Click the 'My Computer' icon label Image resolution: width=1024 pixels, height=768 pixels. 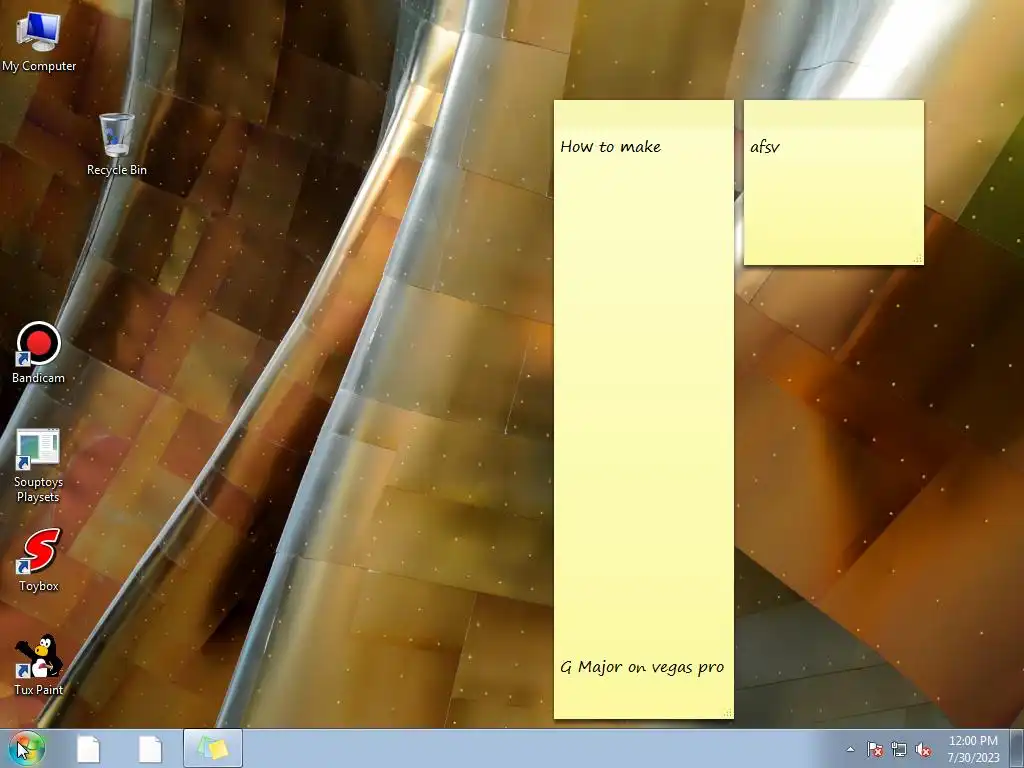coord(39,66)
